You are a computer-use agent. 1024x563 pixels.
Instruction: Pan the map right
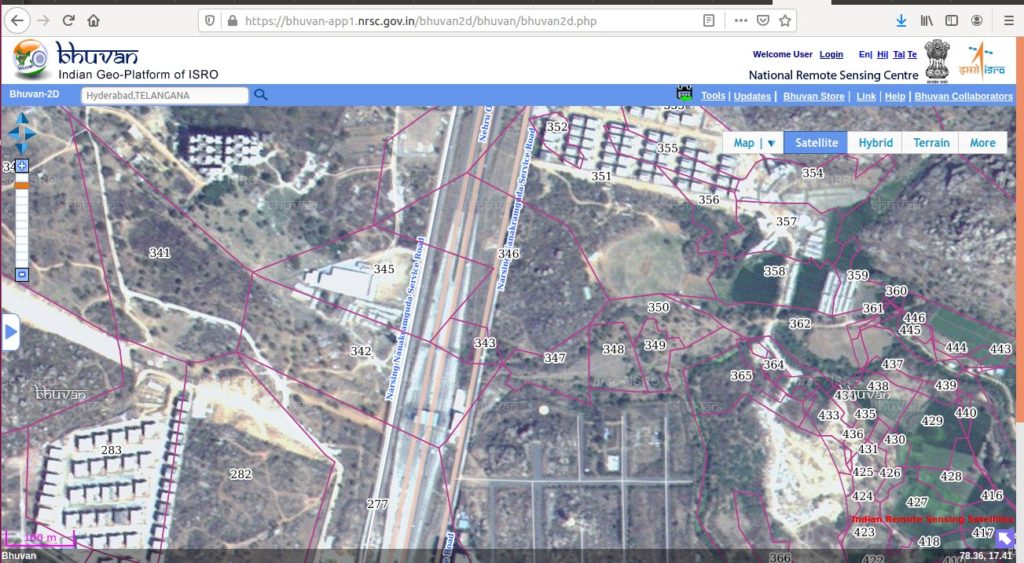(31, 133)
